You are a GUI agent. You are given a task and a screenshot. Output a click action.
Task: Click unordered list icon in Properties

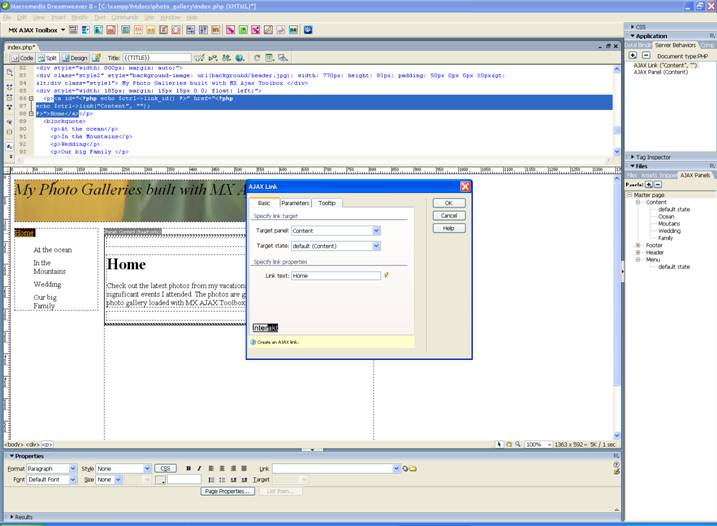pos(211,480)
